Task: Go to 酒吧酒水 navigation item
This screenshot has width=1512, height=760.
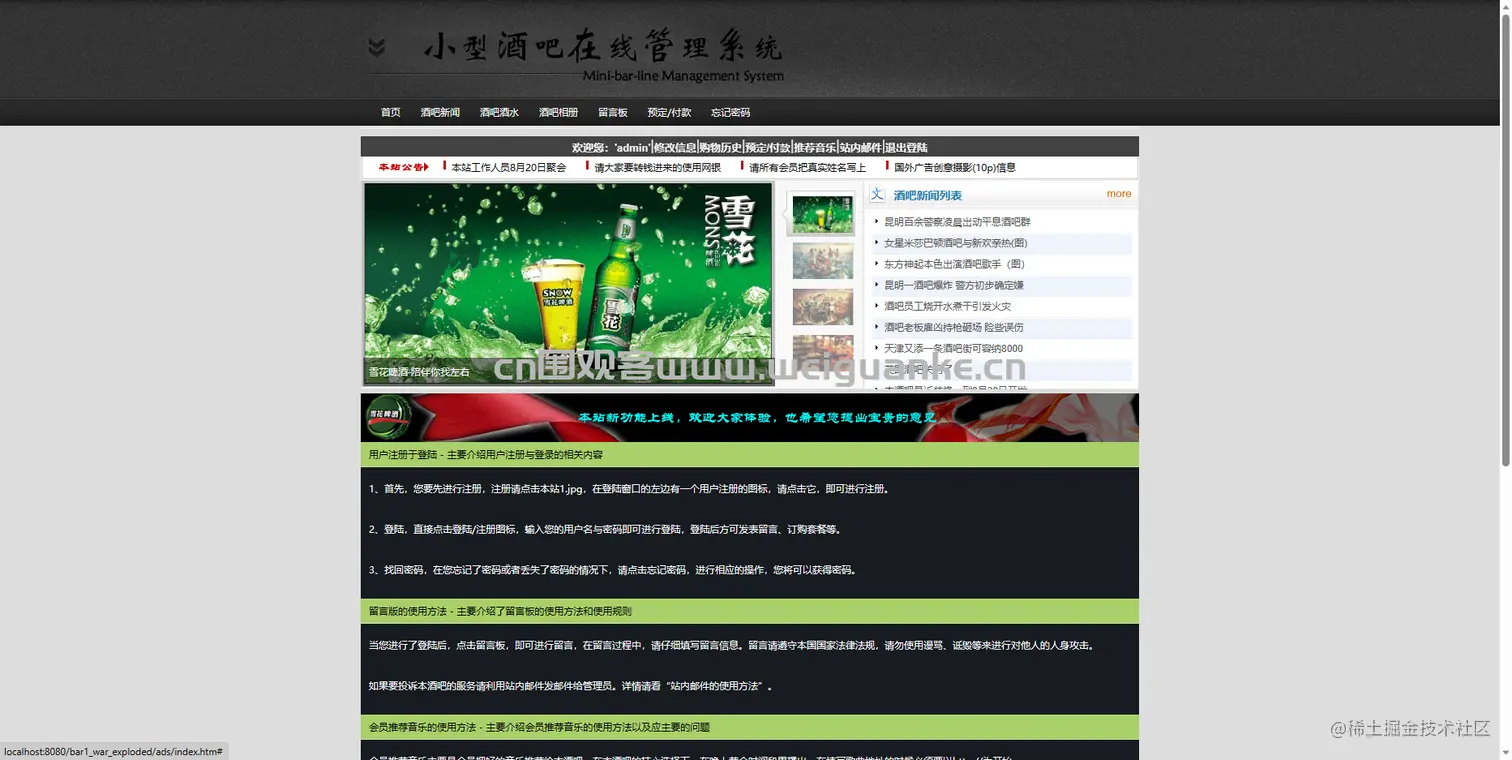Action: tap(499, 113)
